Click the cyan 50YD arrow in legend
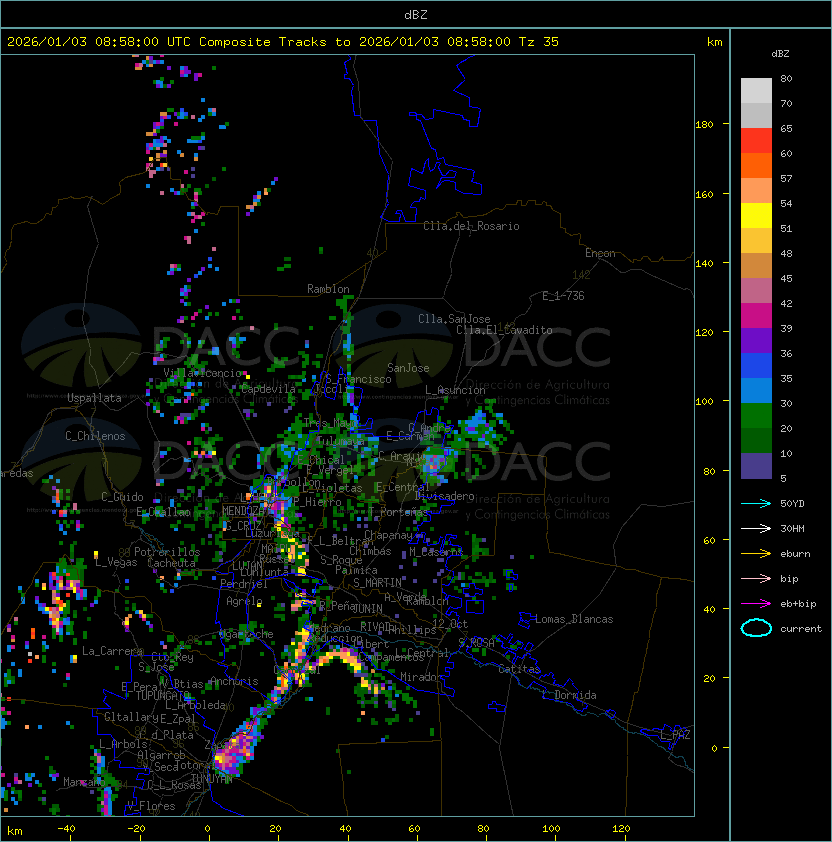Image resolution: width=832 pixels, height=842 pixels. tap(756, 503)
